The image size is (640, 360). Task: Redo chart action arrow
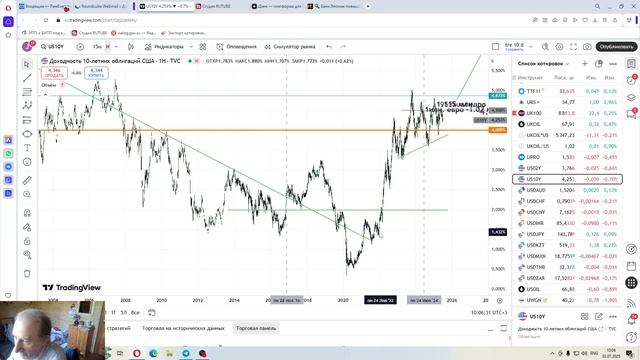[x=343, y=47]
